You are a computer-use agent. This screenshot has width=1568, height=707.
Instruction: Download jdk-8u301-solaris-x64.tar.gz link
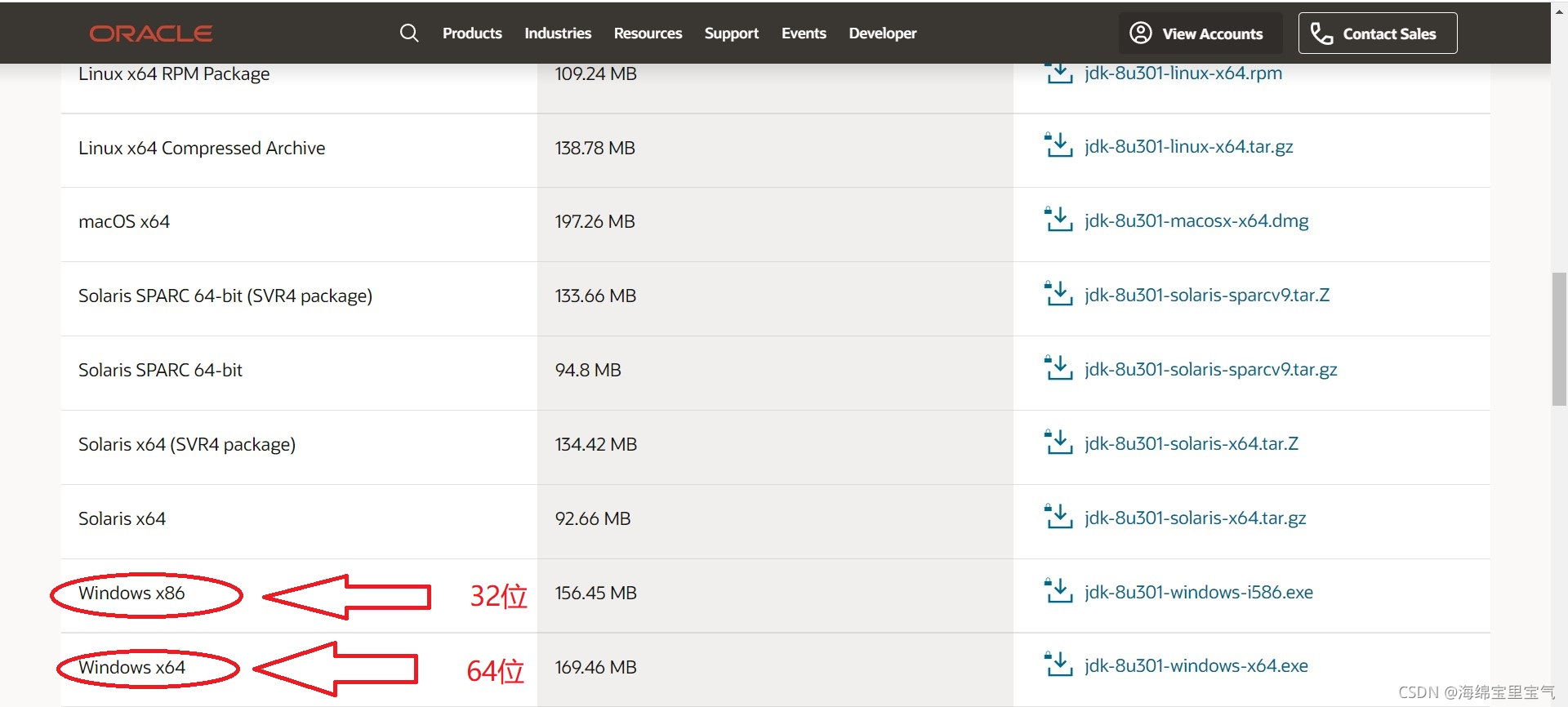[1196, 518]
